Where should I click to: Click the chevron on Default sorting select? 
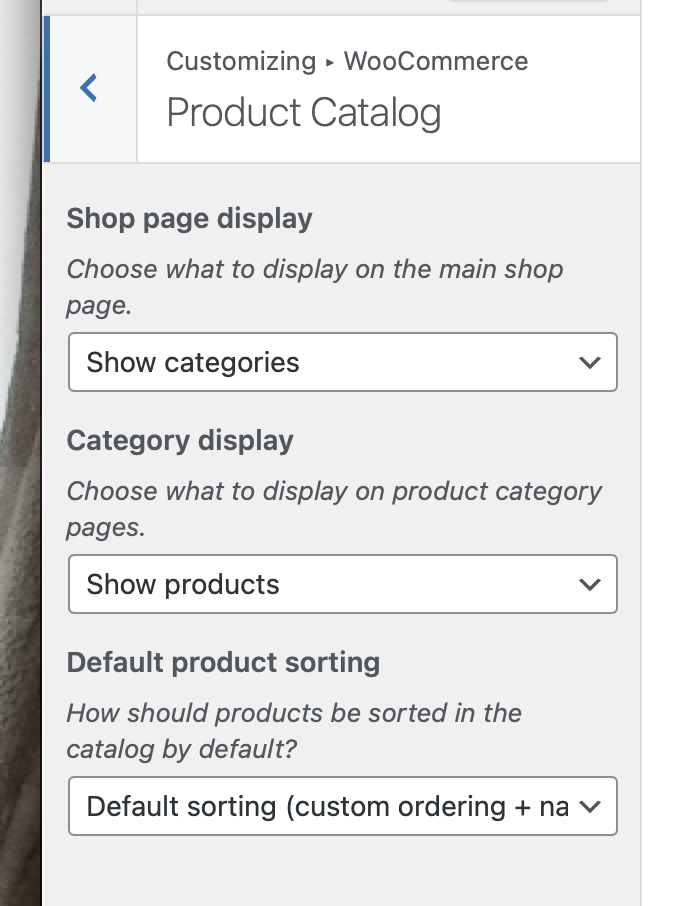coord(590,806)
